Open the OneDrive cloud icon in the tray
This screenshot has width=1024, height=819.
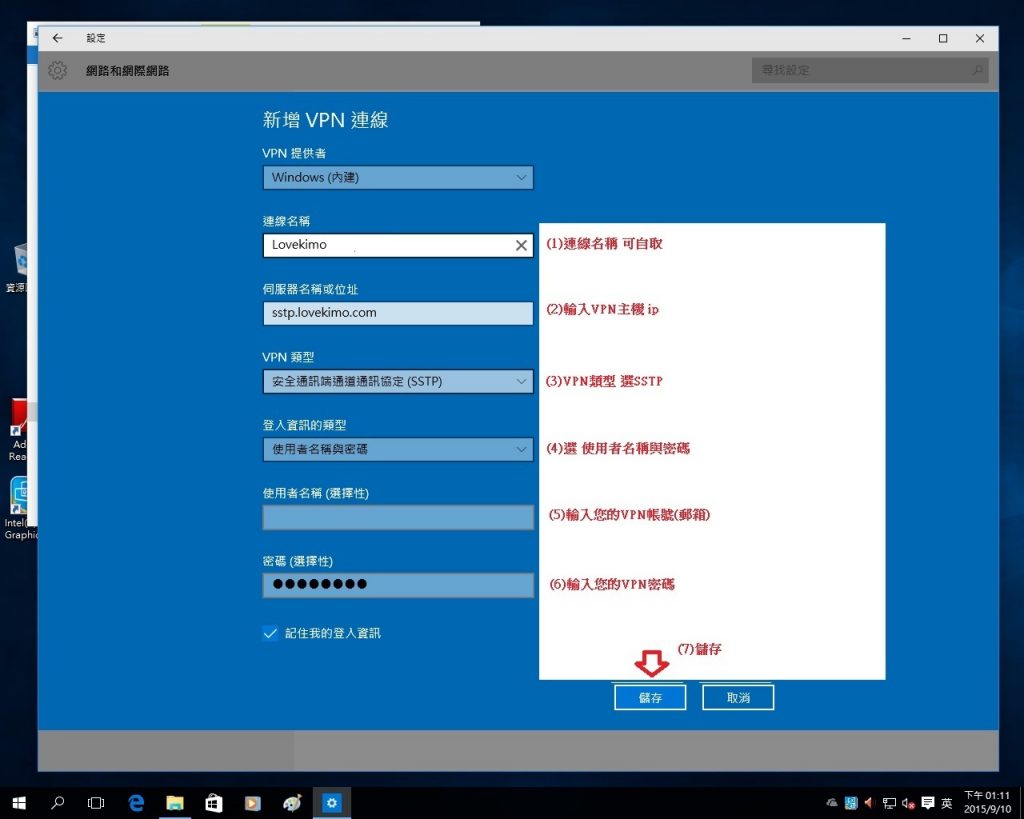click(831, 802)
